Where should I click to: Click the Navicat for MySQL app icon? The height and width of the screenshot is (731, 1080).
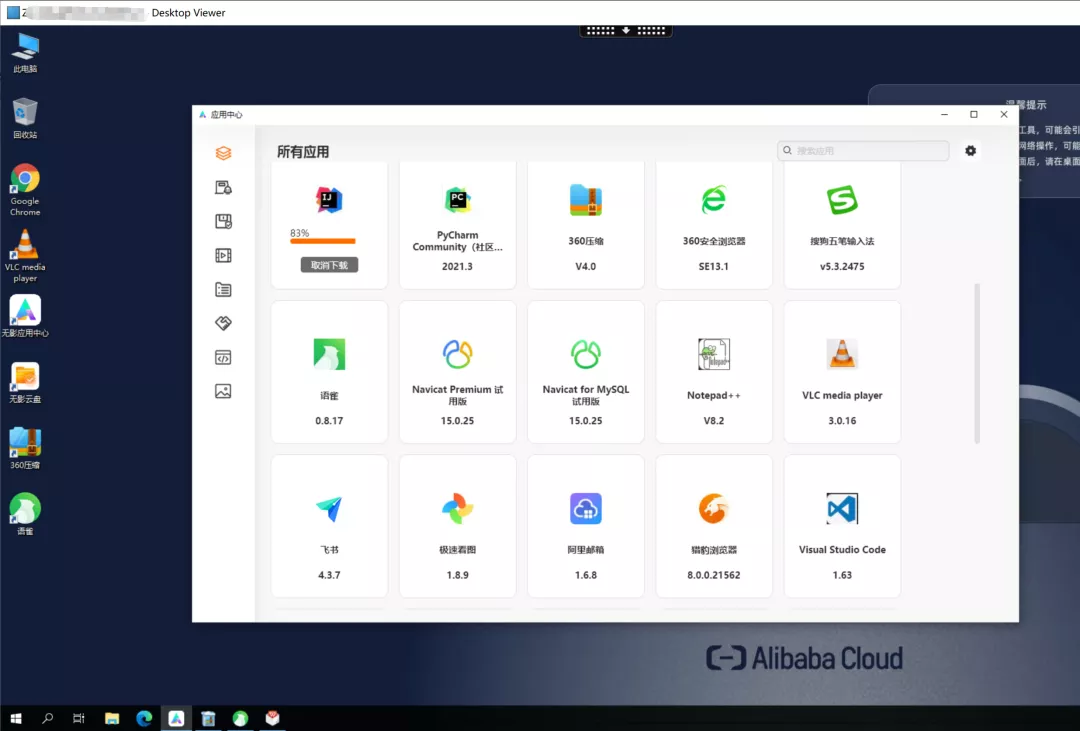(x=585, y=354)
